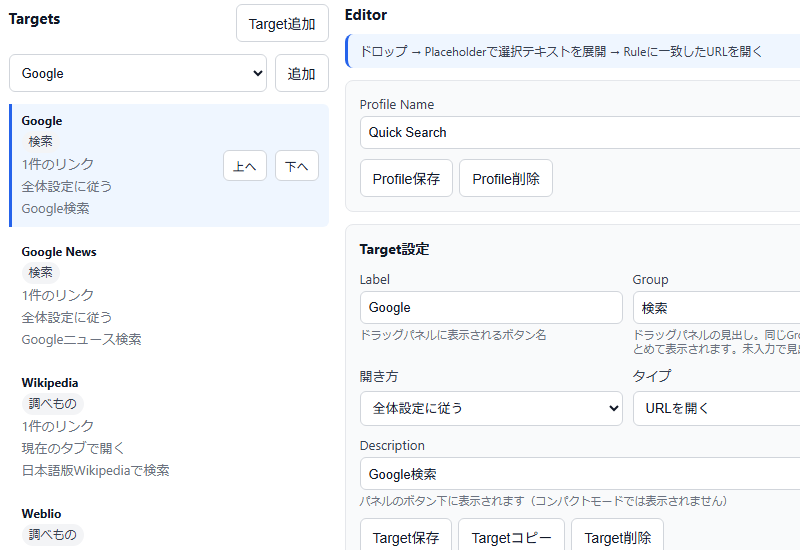Open the Google target template dropdown
This screenshot has width=800, height=550.
click(138, 73)
